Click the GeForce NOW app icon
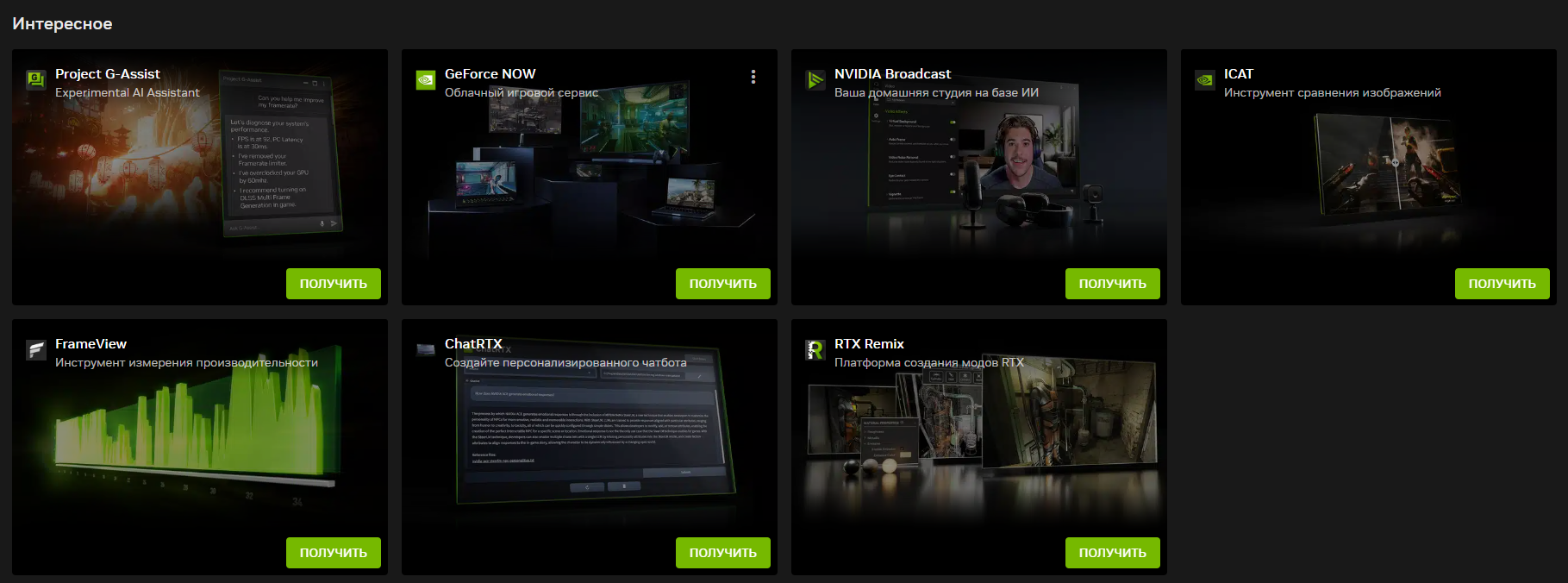Screen dimensions: 1568x583 426,80
